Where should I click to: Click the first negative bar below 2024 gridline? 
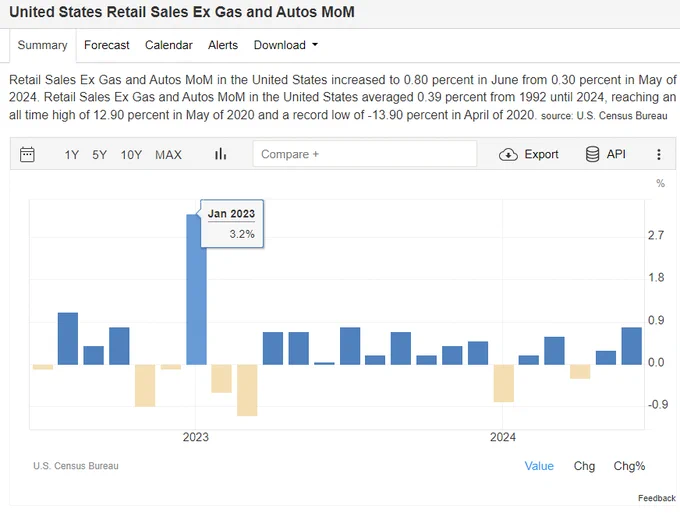pos(503,383)
